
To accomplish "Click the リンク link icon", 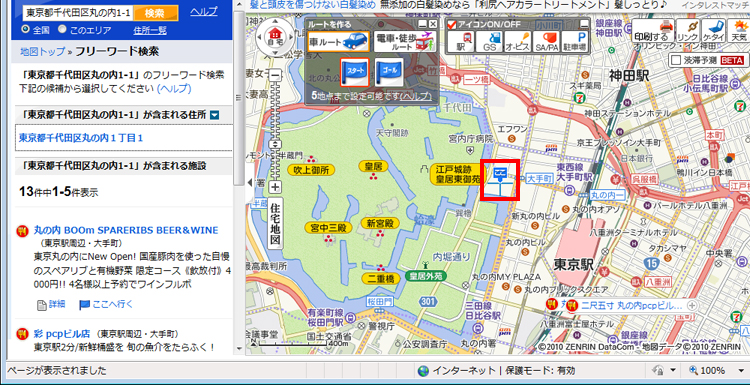I will tap(688, 31).
